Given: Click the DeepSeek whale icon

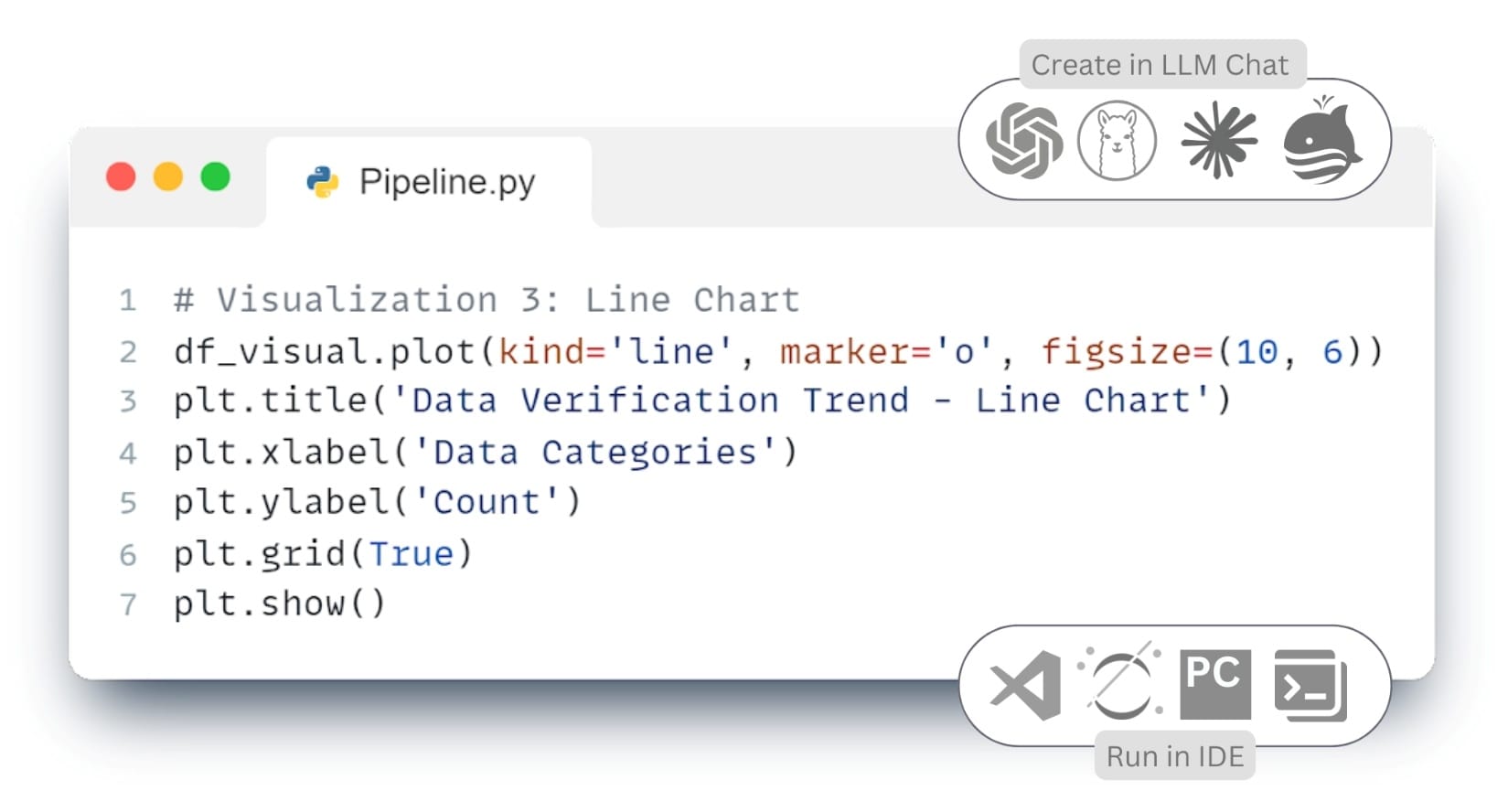Looking at the screenshot, I should point(1322,140).
